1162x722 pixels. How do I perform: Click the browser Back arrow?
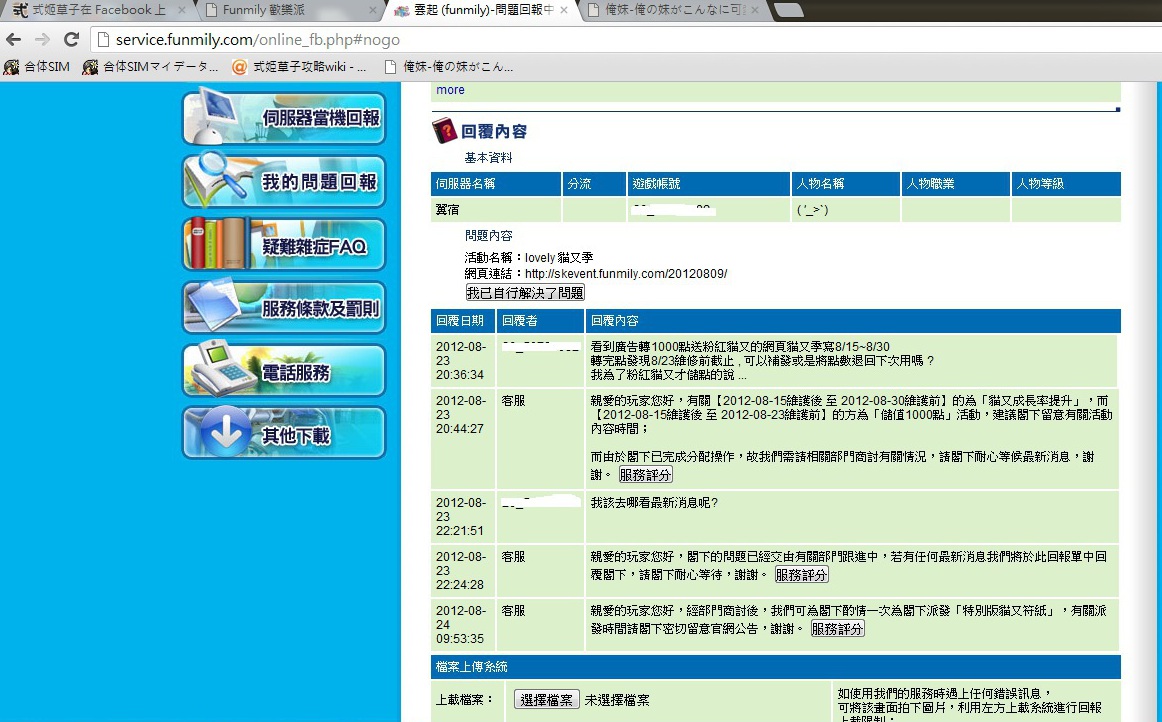coord(14,40)
